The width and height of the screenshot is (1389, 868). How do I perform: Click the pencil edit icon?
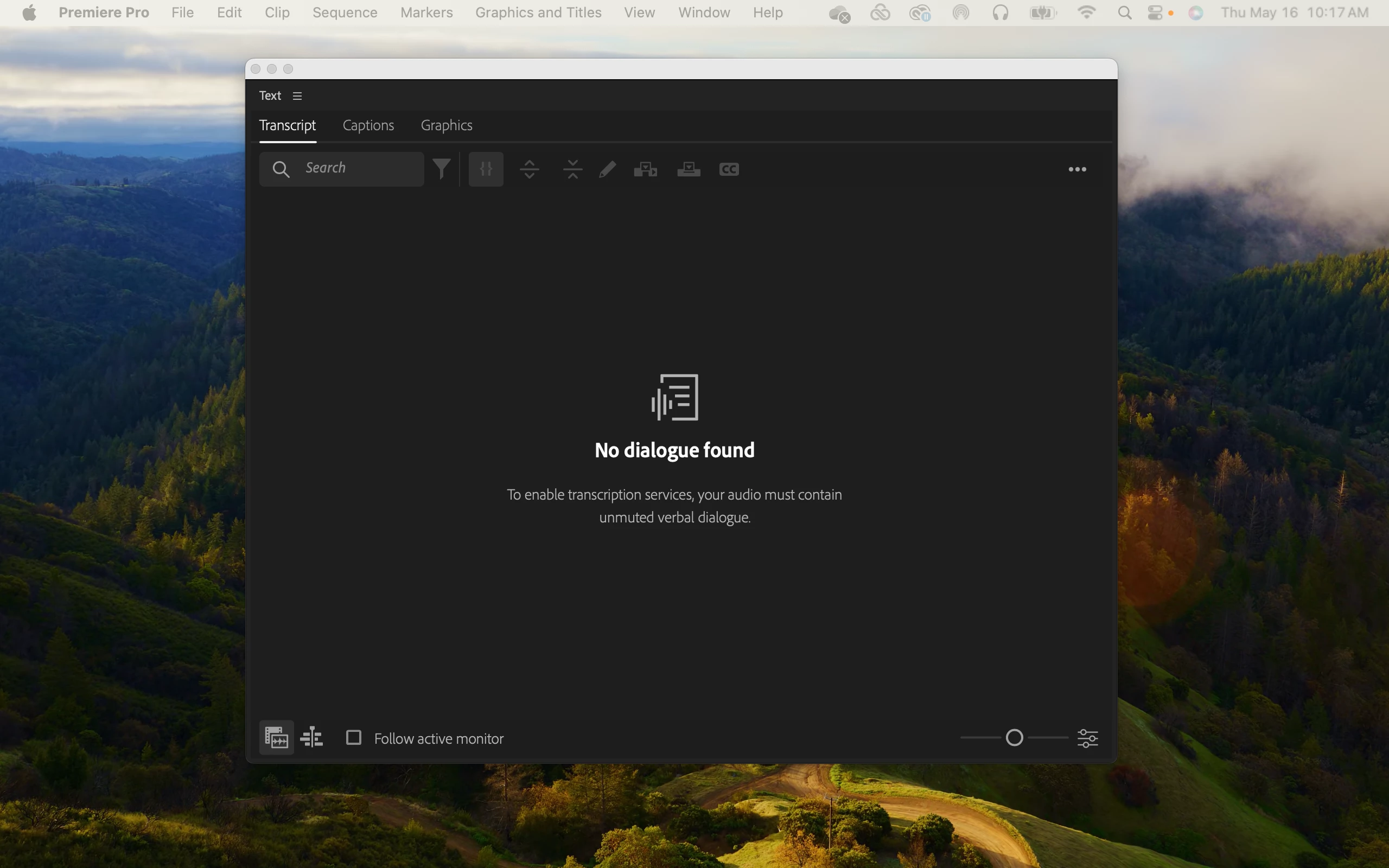pyautogui.click(x=607, y=169)
